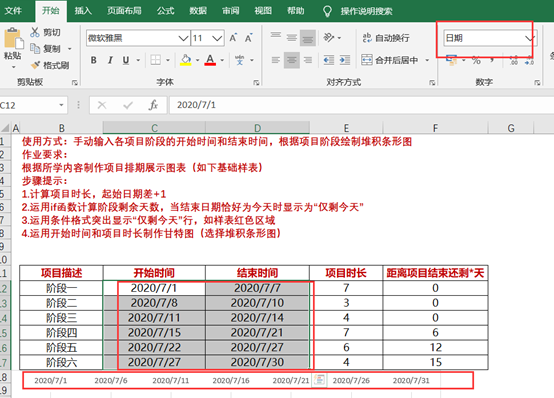Click the Paste (粘贴) clipboard icon
The width and height of the screenshot is (554, 398).
(x=13, y=38)
